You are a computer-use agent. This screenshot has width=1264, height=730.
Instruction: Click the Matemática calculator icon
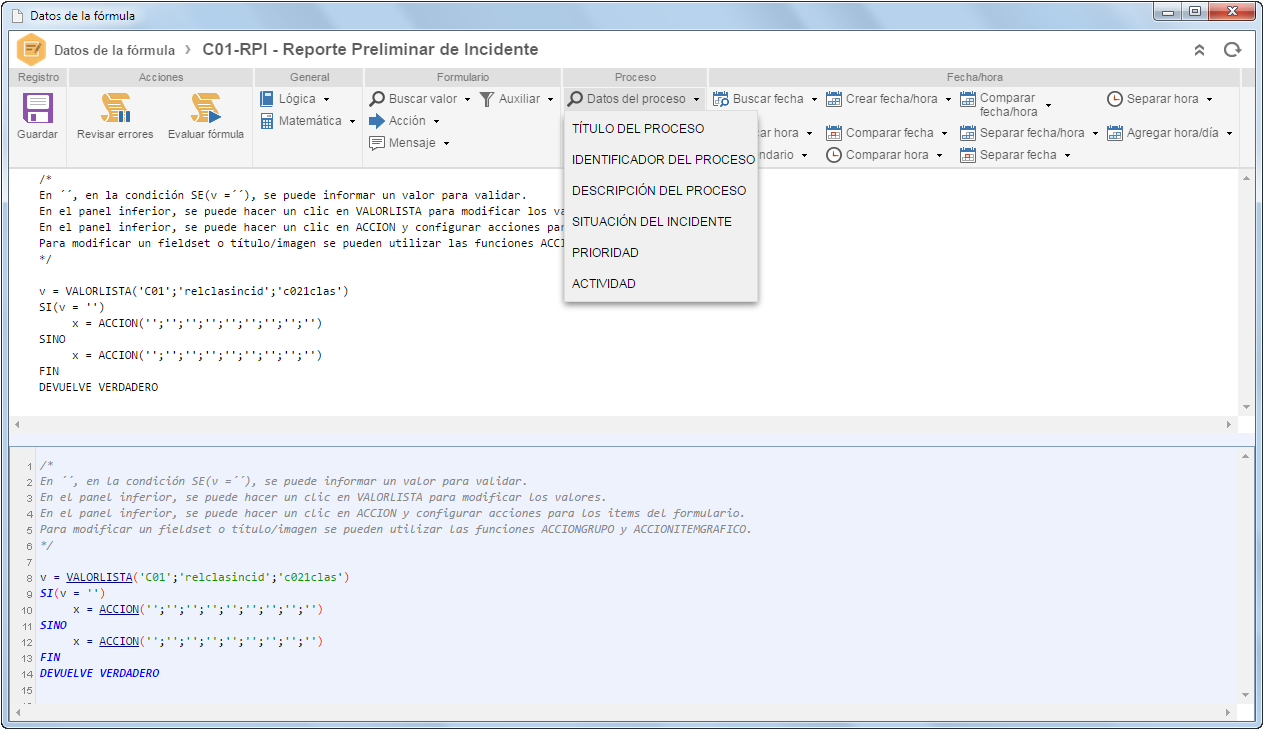267,121
